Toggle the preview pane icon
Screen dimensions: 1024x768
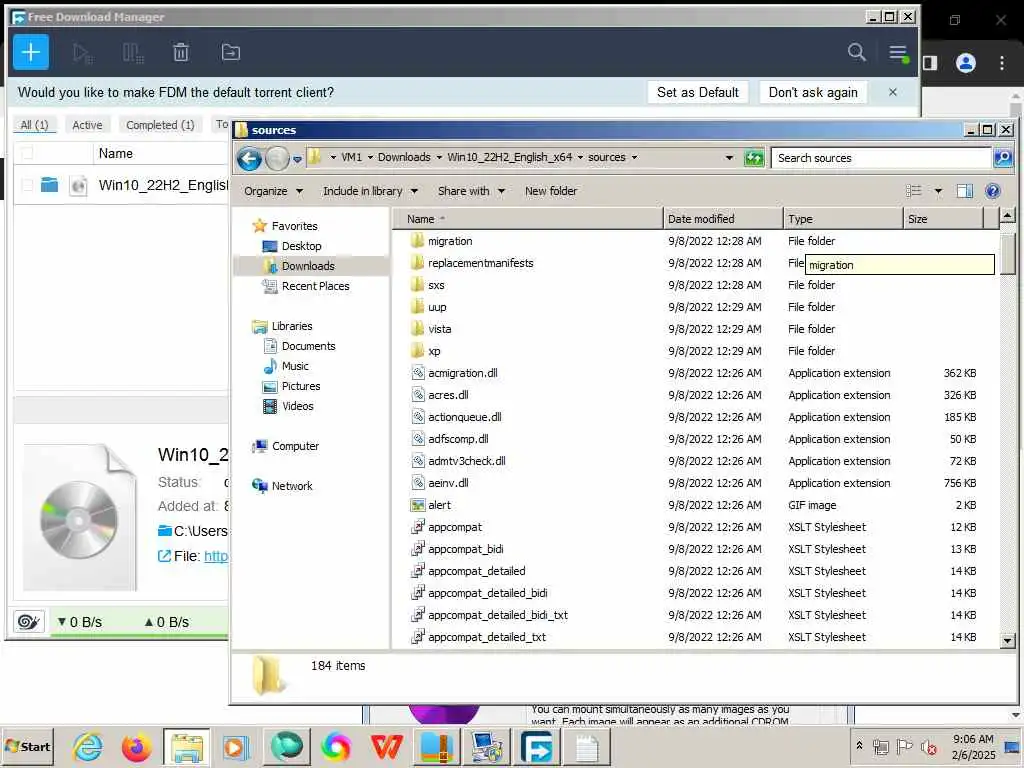tap(965, 191)
